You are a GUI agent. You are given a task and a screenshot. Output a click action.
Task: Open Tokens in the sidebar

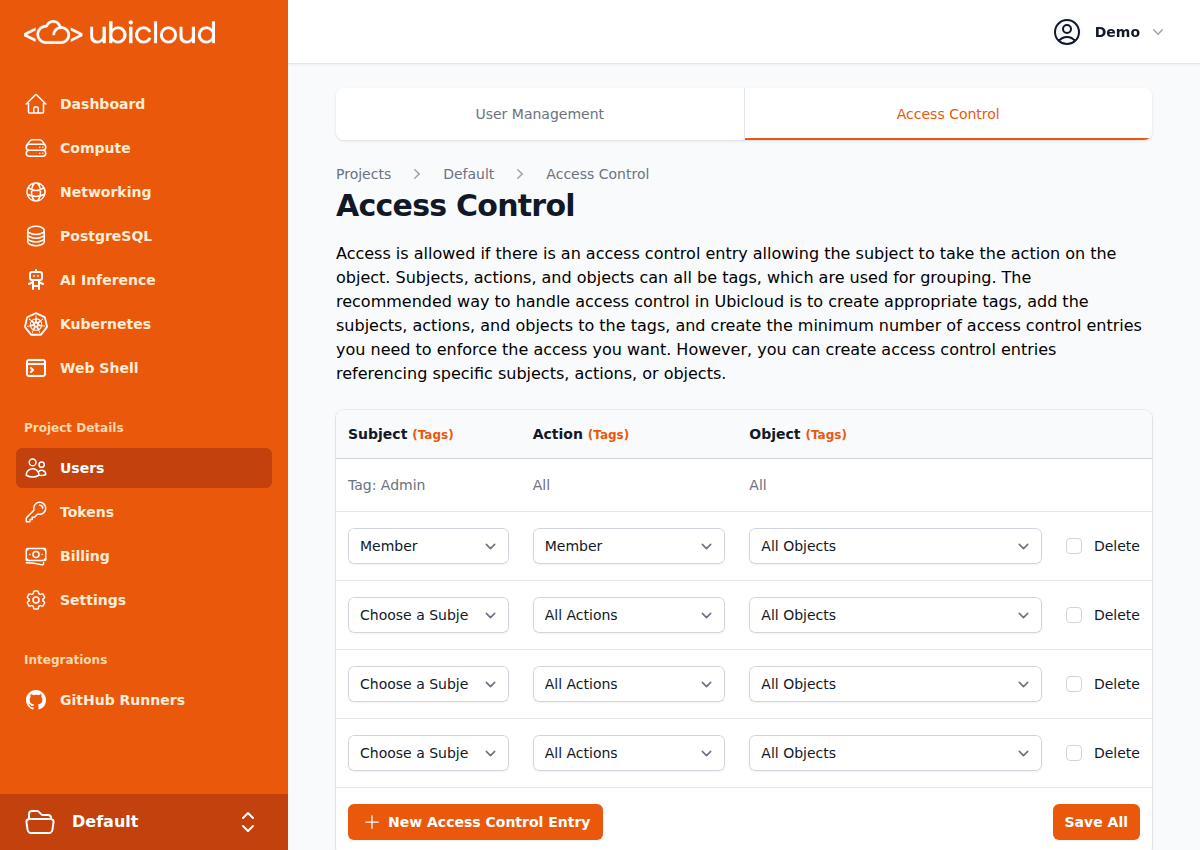pyautogui.click(x=144, y=512)
